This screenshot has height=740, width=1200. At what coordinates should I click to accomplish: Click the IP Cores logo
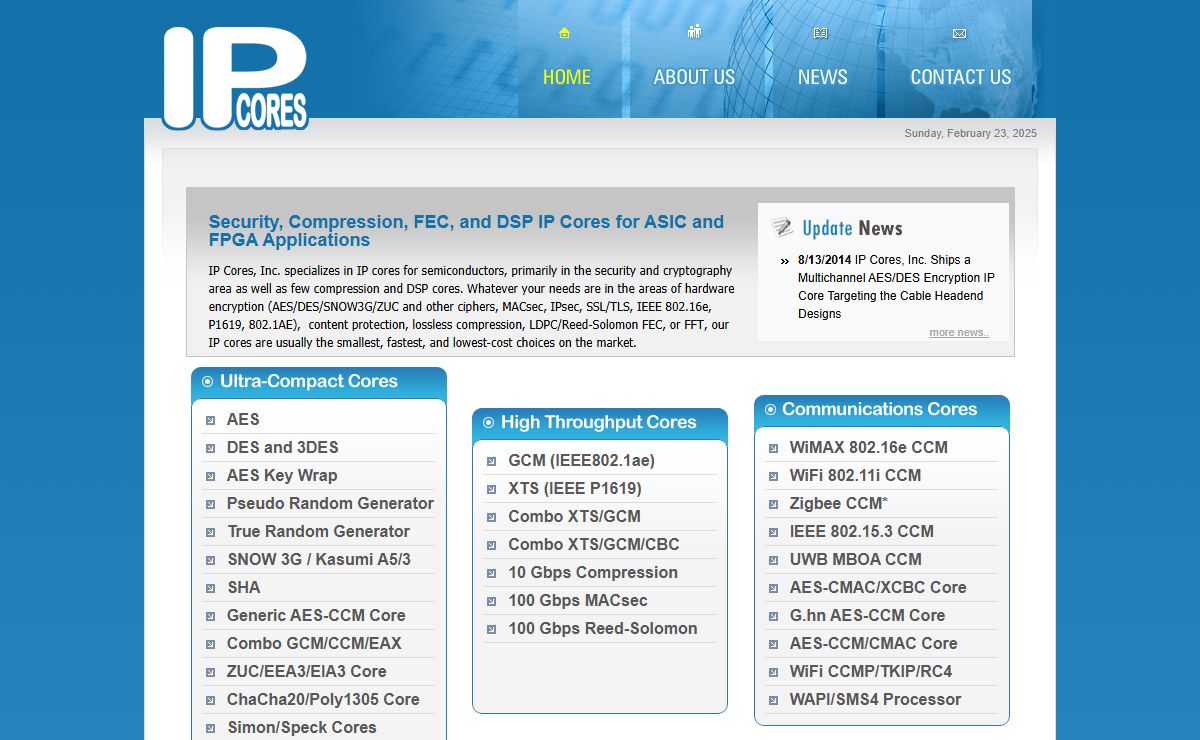[236, 78]
